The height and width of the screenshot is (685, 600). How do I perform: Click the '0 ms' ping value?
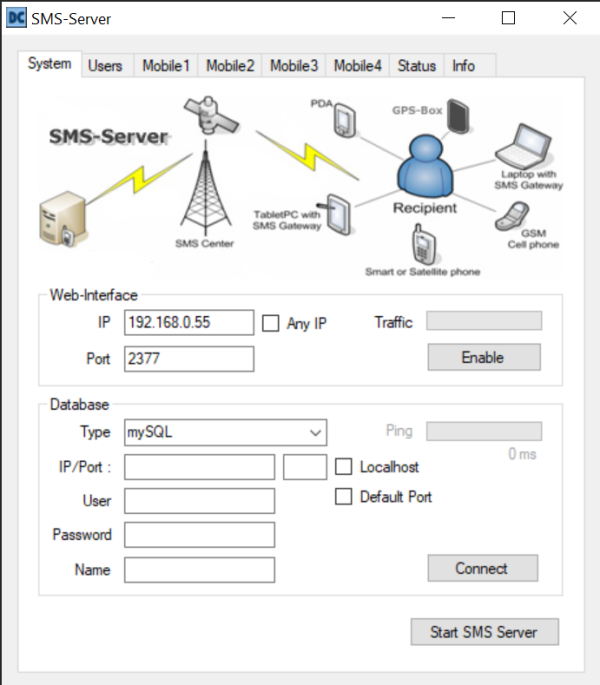coord(522,454)
